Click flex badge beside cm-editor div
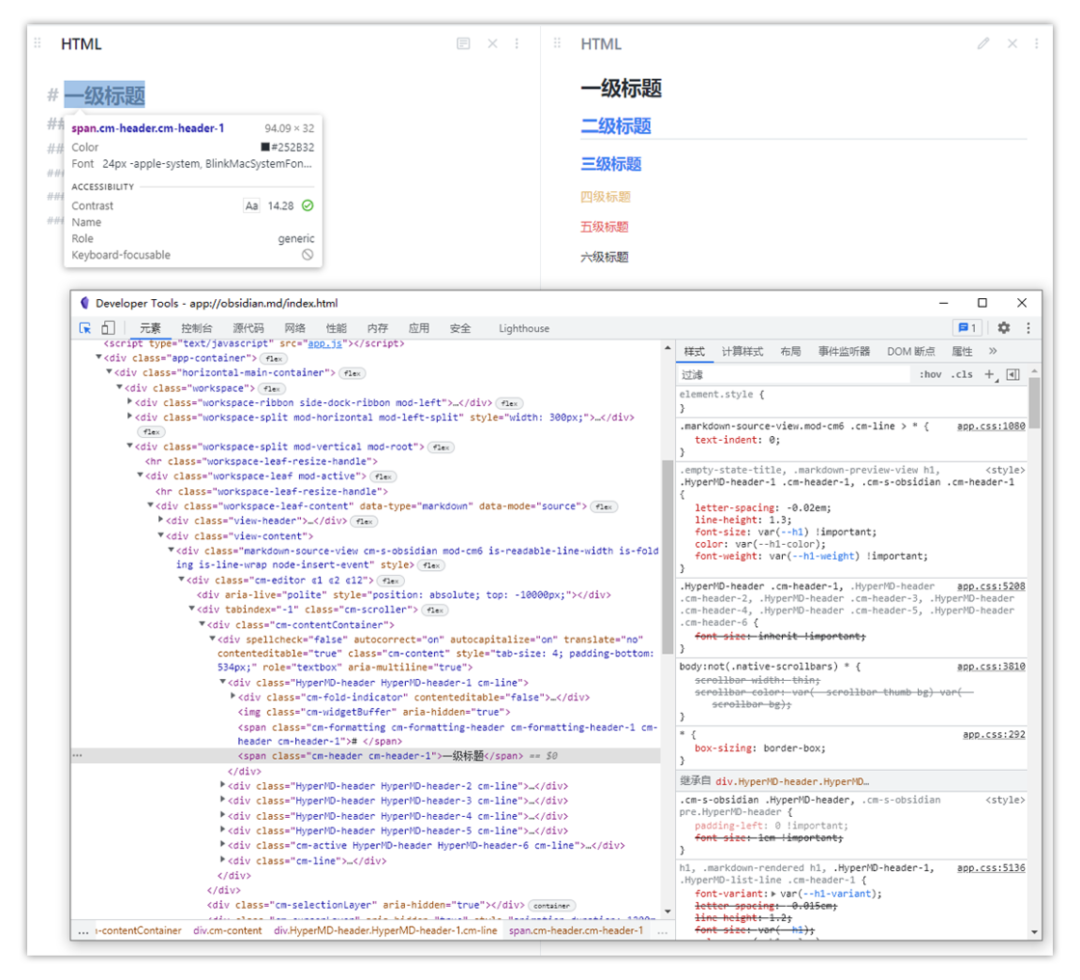The width and height of the screenshot is (1080, 980). pos(391,581)
